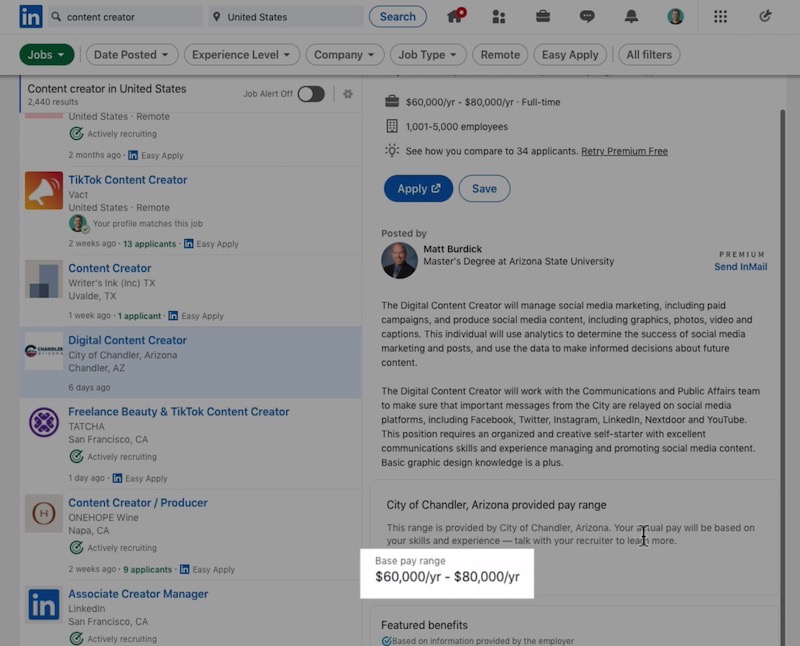Click the LinkedIn company logo in Associate Creator Manager
The height and width of the screenshot is (646, 800).
tap(44, 605)
